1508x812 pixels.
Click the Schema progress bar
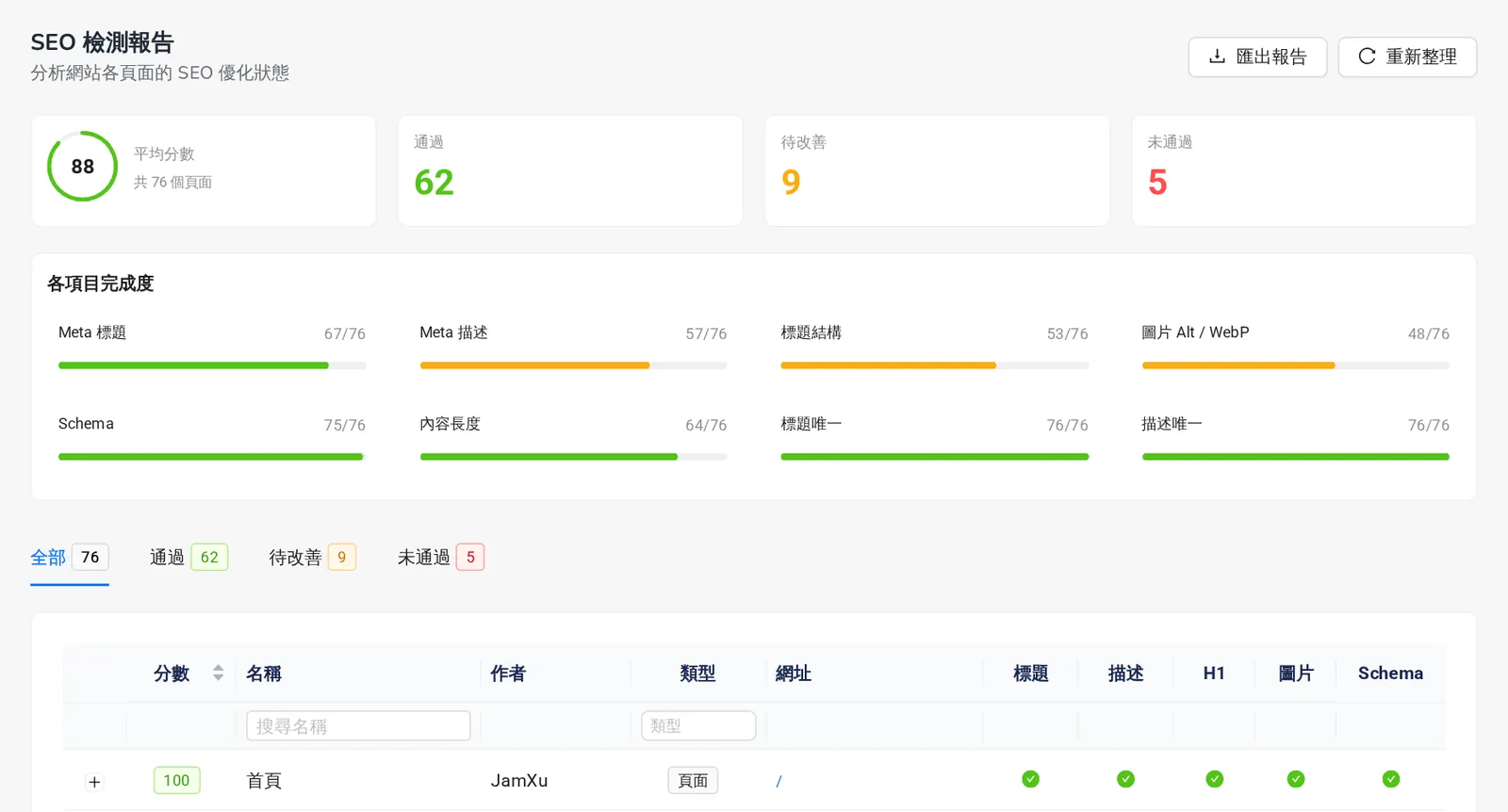click(212, 457)
